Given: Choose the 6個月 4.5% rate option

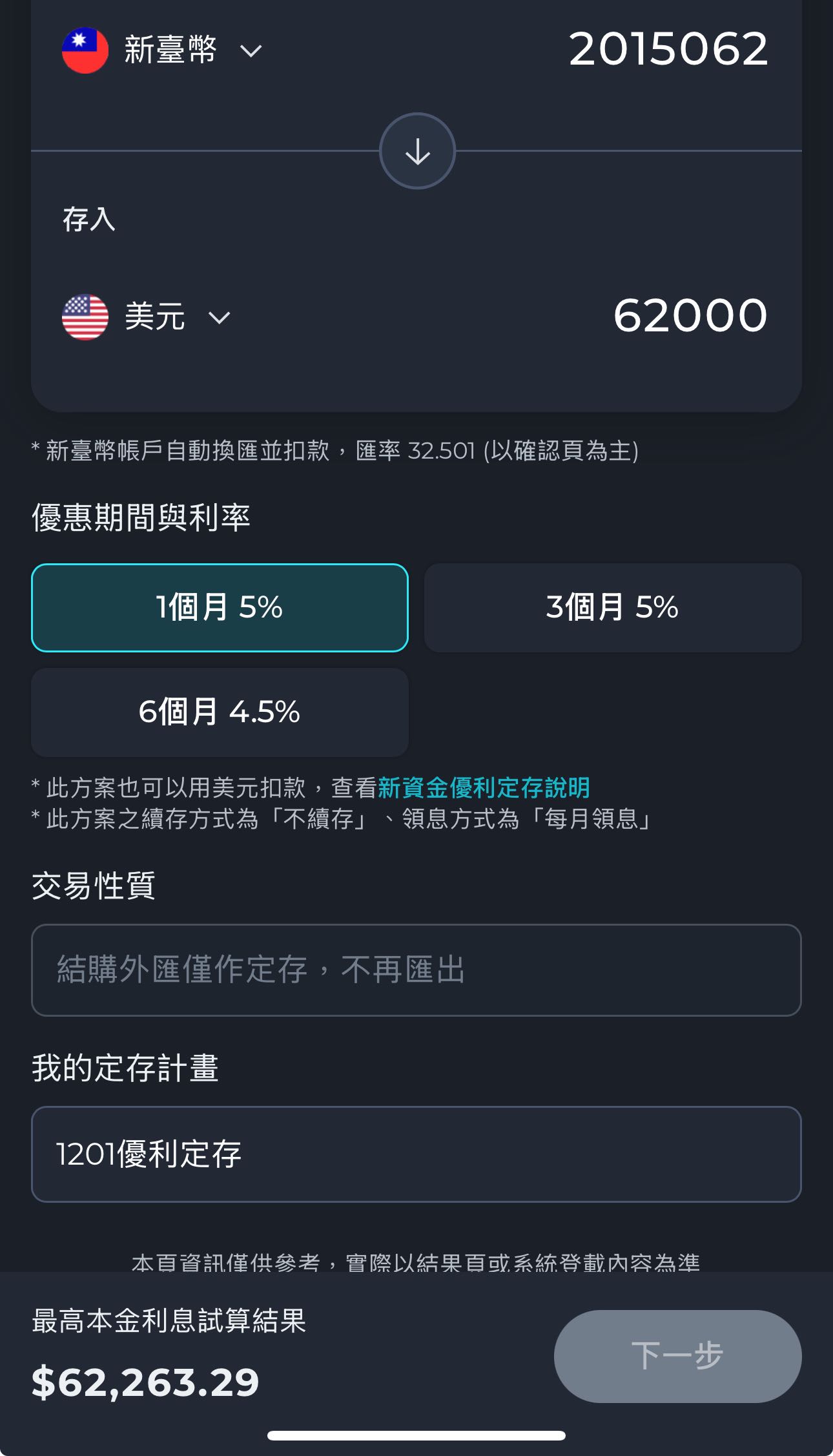Looking at the screenshot, I should pyautogui.click(x=220, y=712).
